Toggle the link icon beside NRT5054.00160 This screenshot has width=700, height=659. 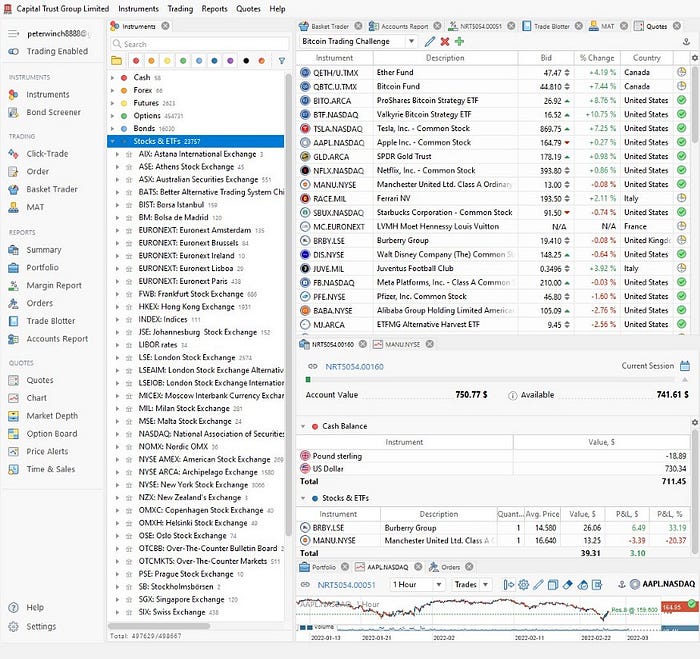312,367
